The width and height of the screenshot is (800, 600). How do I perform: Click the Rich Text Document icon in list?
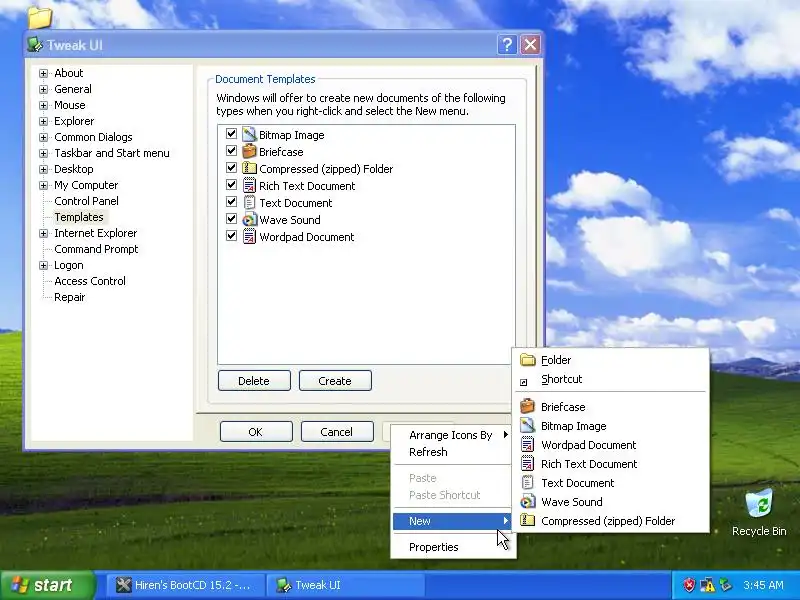249,185
